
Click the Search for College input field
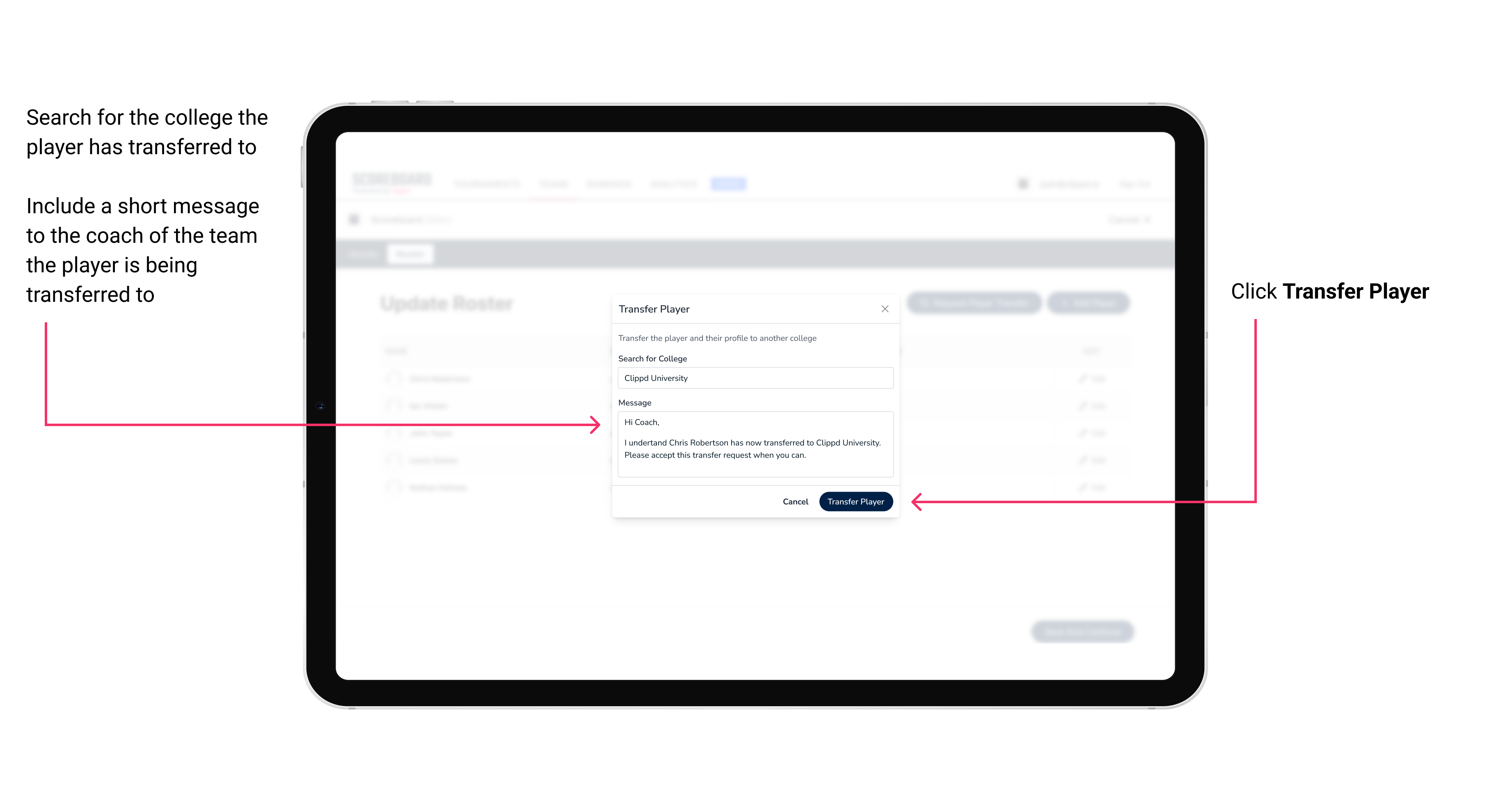753,378
